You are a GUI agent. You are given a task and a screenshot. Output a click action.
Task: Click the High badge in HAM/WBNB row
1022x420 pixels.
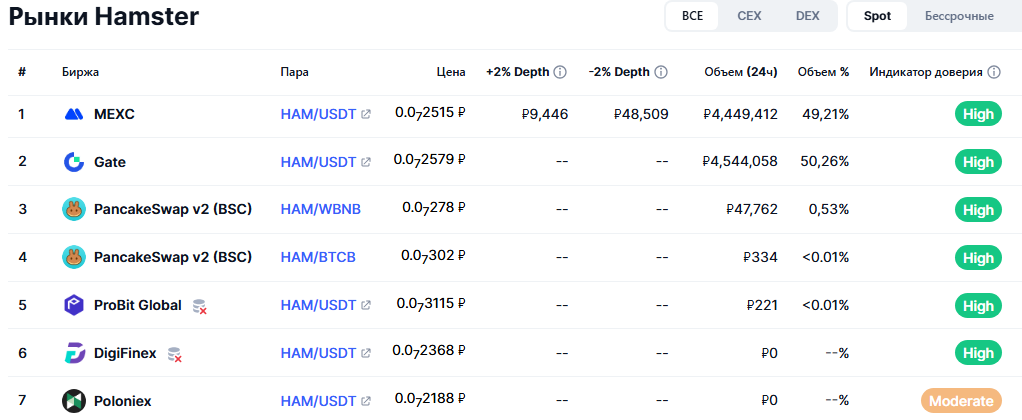[978, 210]
